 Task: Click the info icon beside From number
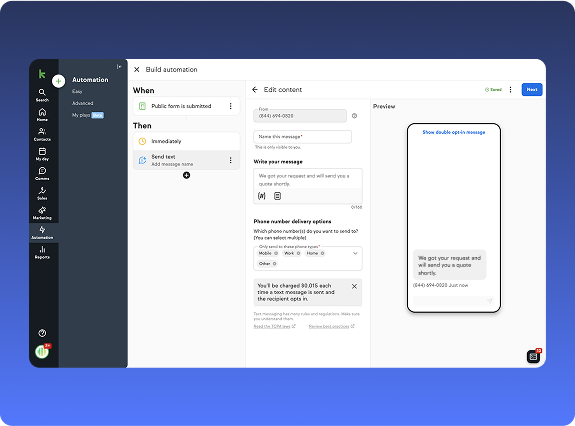[354, 116]
